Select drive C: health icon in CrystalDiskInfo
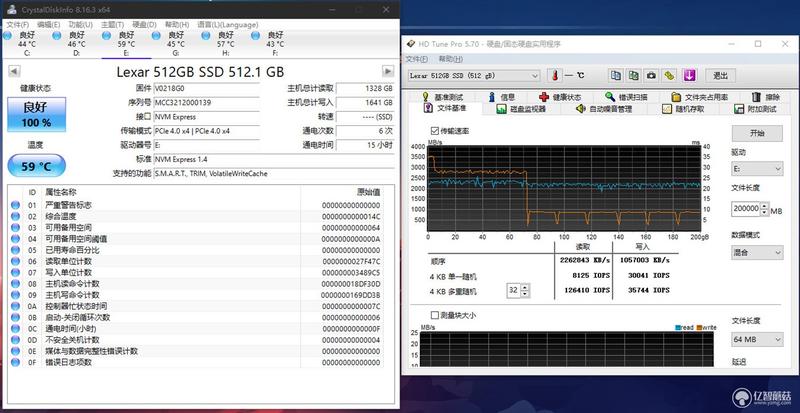Screen dimensions: 800x413 pyautogui.click(x=7, y=35)
